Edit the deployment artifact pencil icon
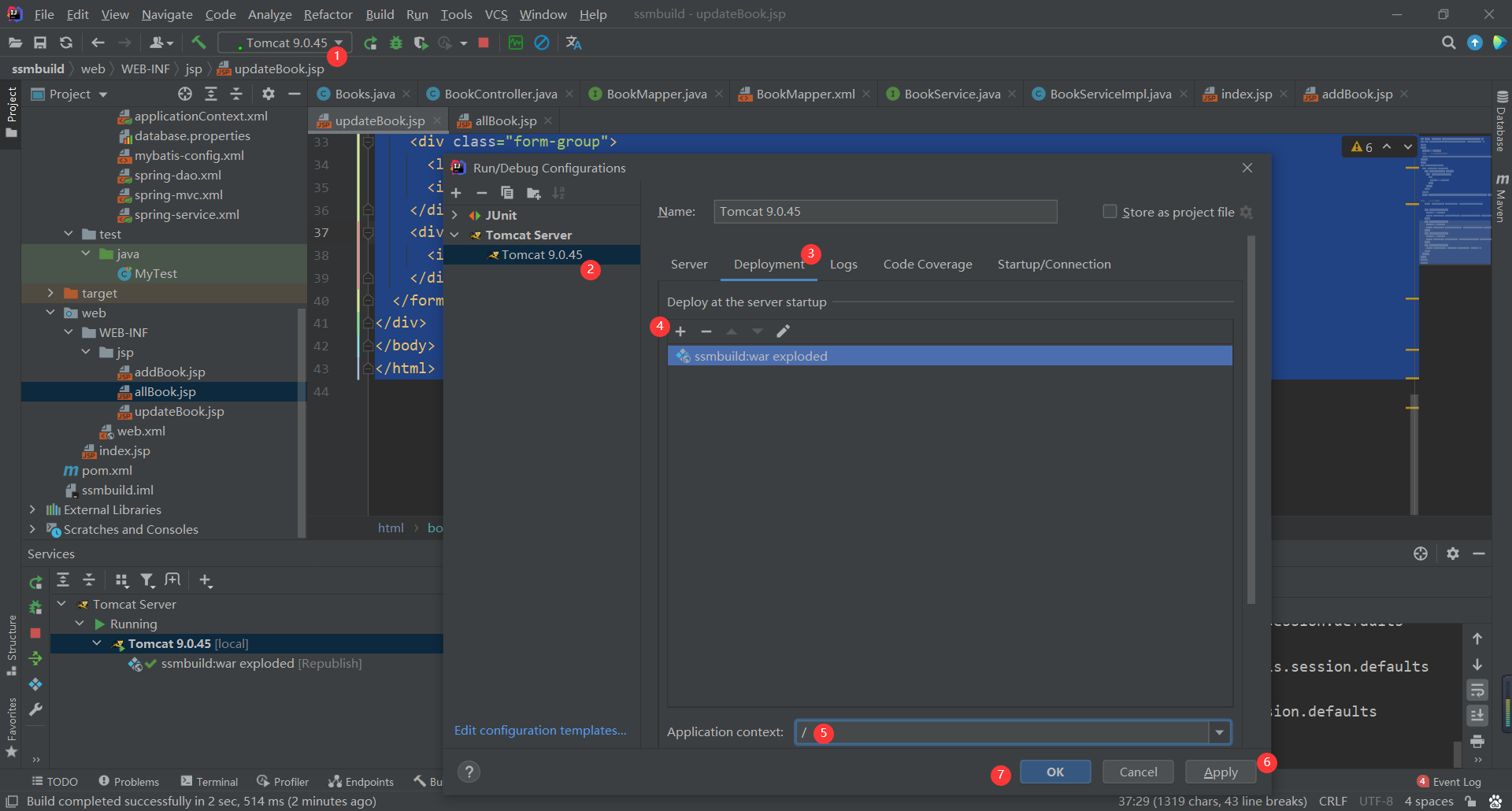The width and height of the screenshot is (1512, 811). pyautogui.click(x=783, y=331)
